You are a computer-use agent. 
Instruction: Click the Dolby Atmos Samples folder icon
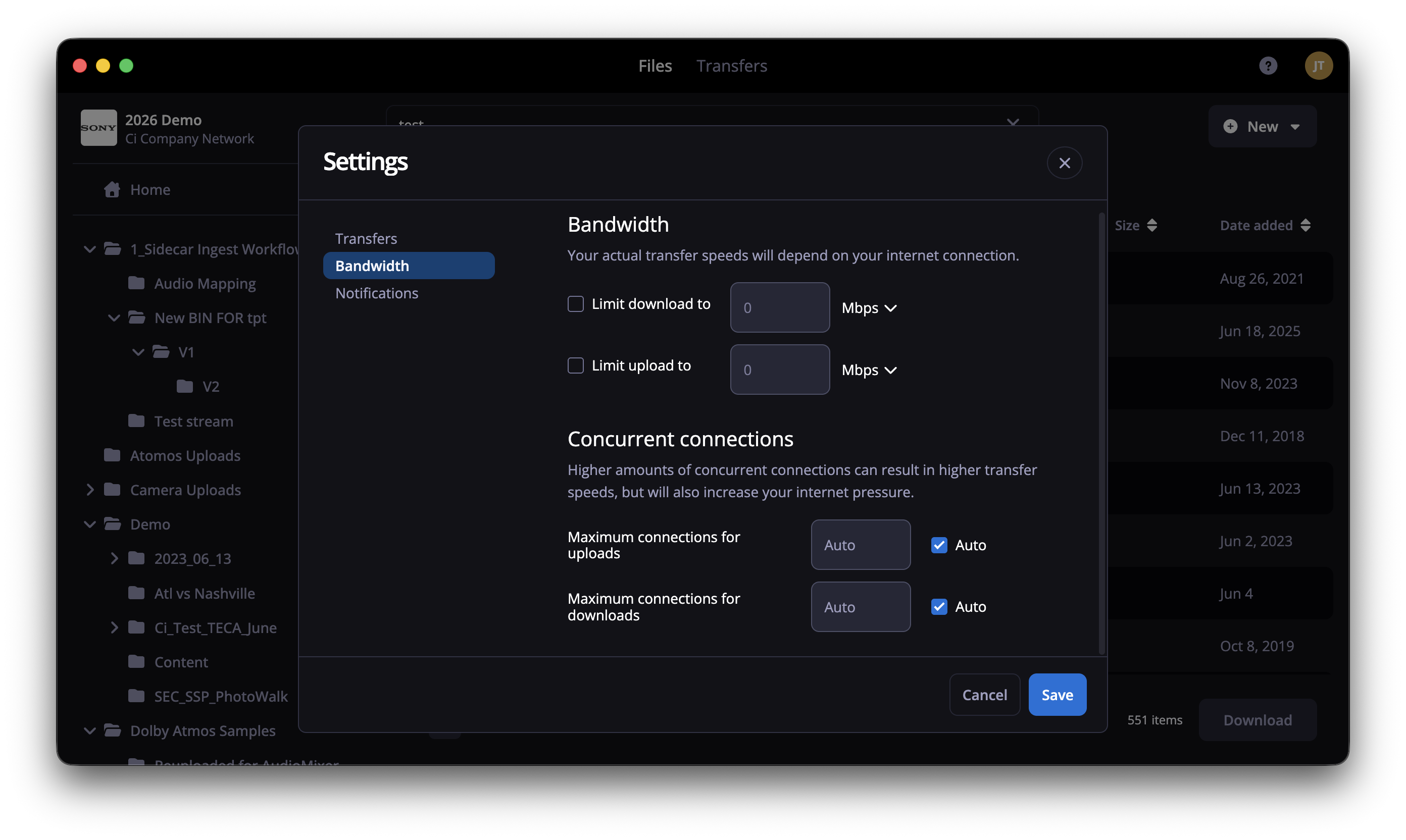point(113,730)
